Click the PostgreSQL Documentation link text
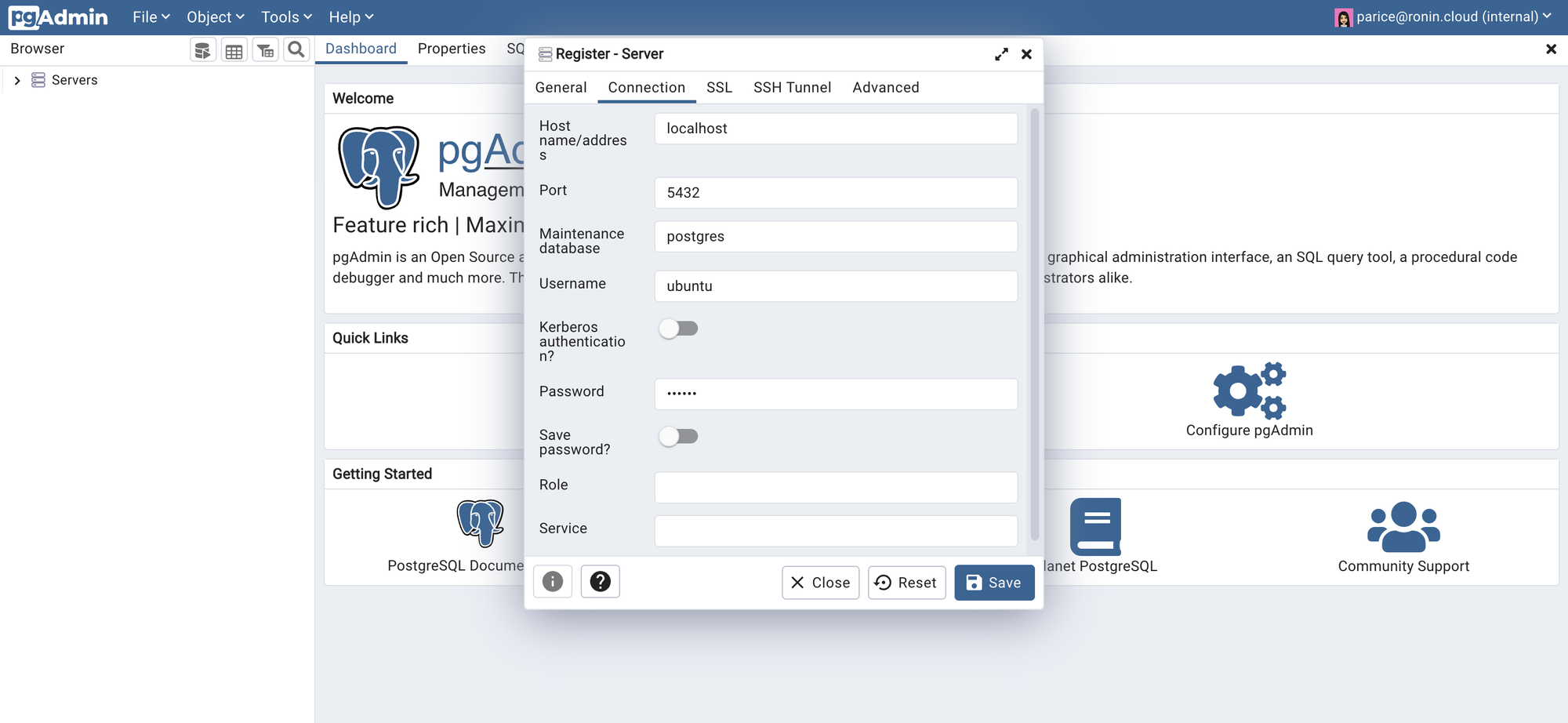This screenshot has width=1568, height=723. 456,566
